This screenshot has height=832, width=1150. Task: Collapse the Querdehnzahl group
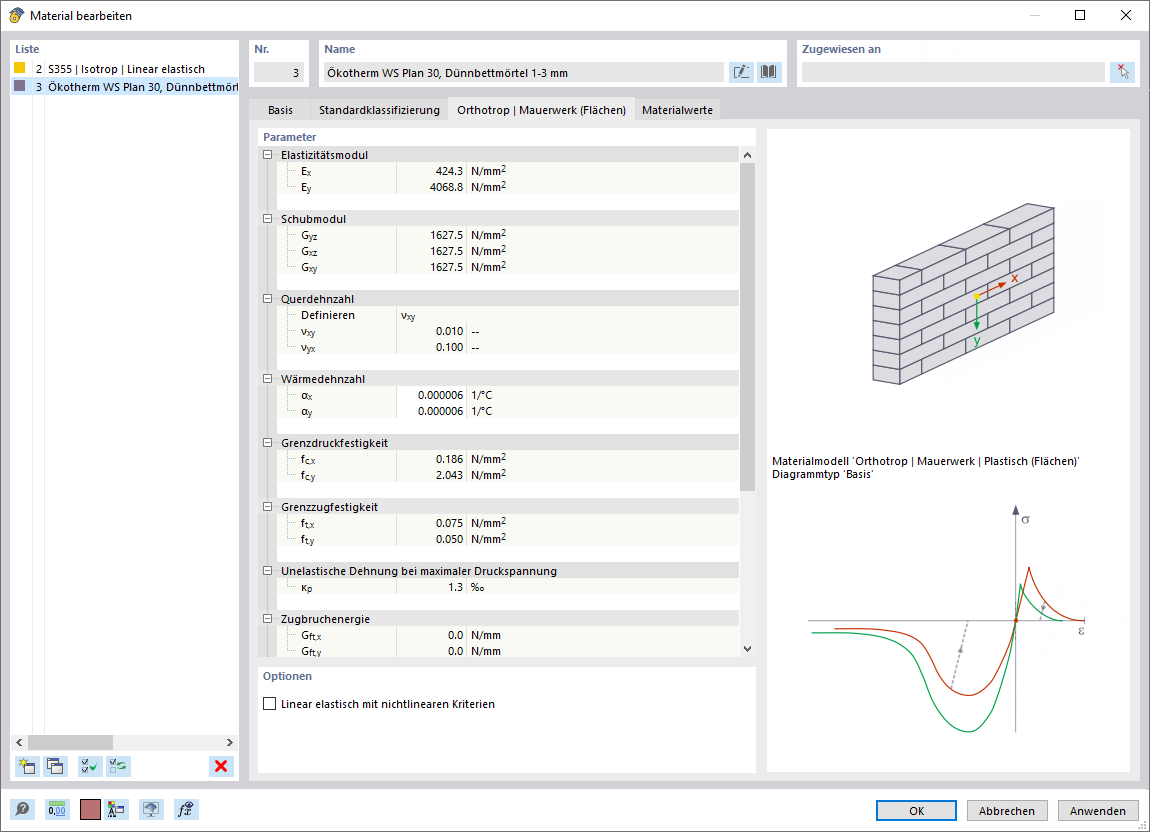[x=268, y=299]
